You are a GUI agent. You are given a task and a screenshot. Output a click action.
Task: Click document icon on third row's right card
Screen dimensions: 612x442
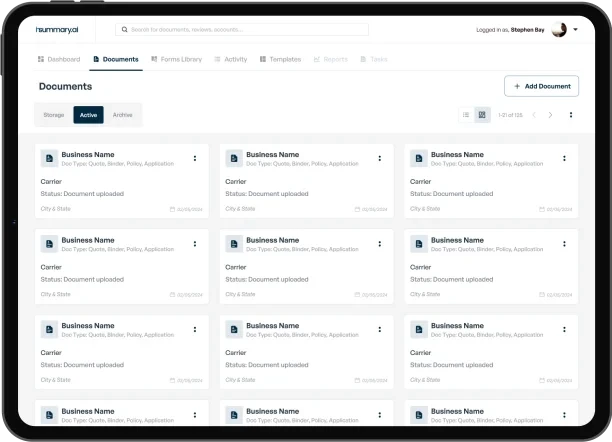point(419,329)
